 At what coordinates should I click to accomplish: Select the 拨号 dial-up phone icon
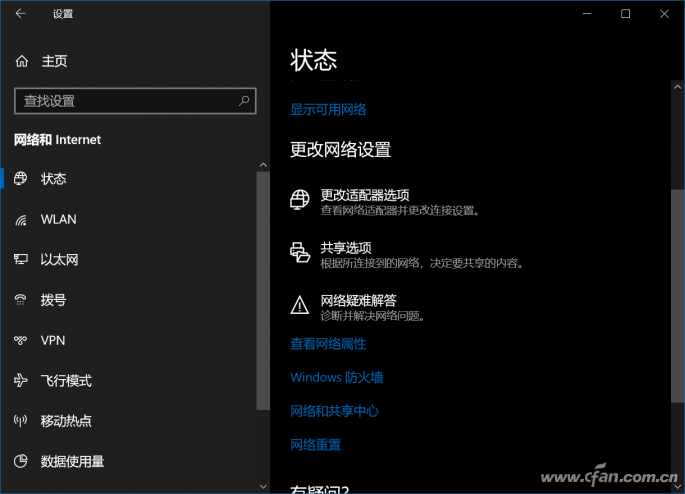[x=21, y=300]
